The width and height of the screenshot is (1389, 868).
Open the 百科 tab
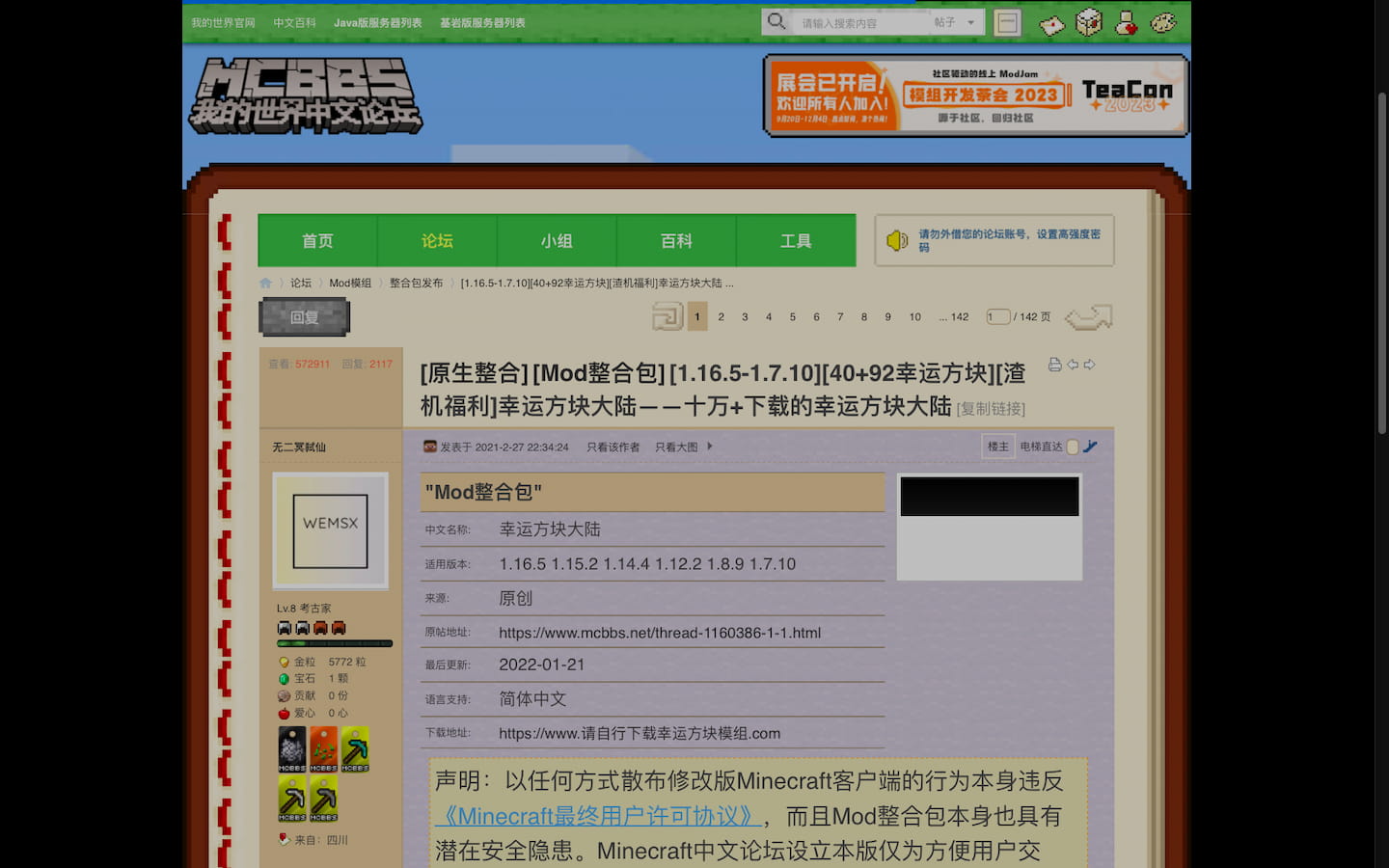coord(676,240)
